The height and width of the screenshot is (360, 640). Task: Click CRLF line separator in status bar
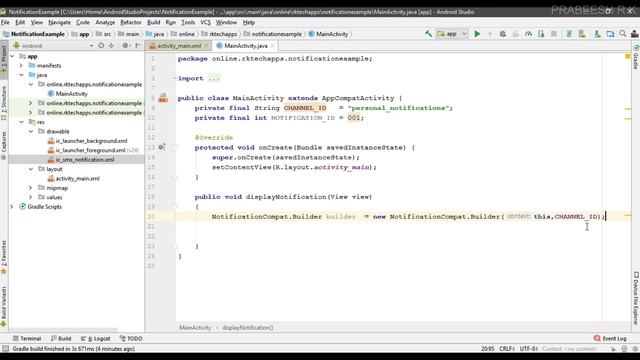pos(507,349)
